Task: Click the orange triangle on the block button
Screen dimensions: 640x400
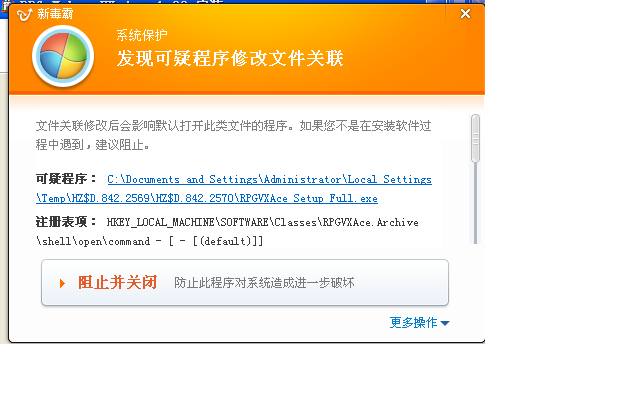Action: tap(62, 283)
